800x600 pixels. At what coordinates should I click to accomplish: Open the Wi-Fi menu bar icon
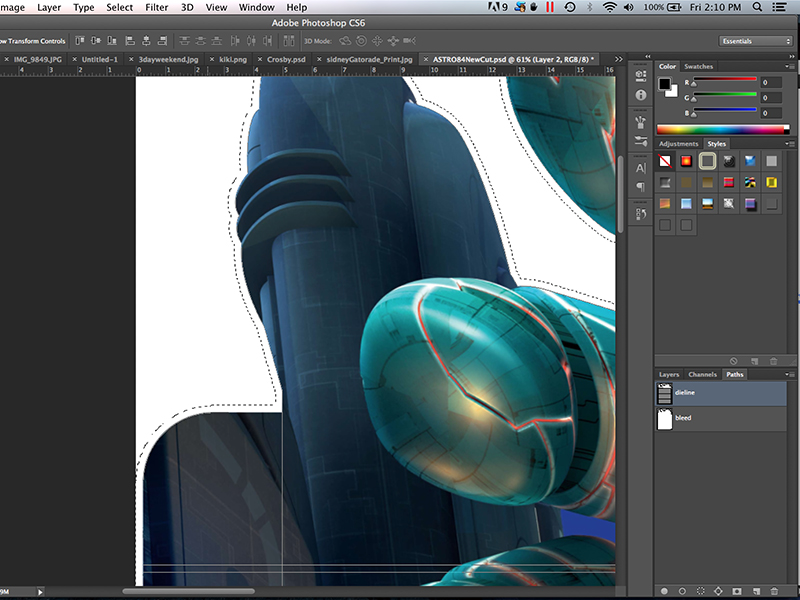click(x=609, y=7)
